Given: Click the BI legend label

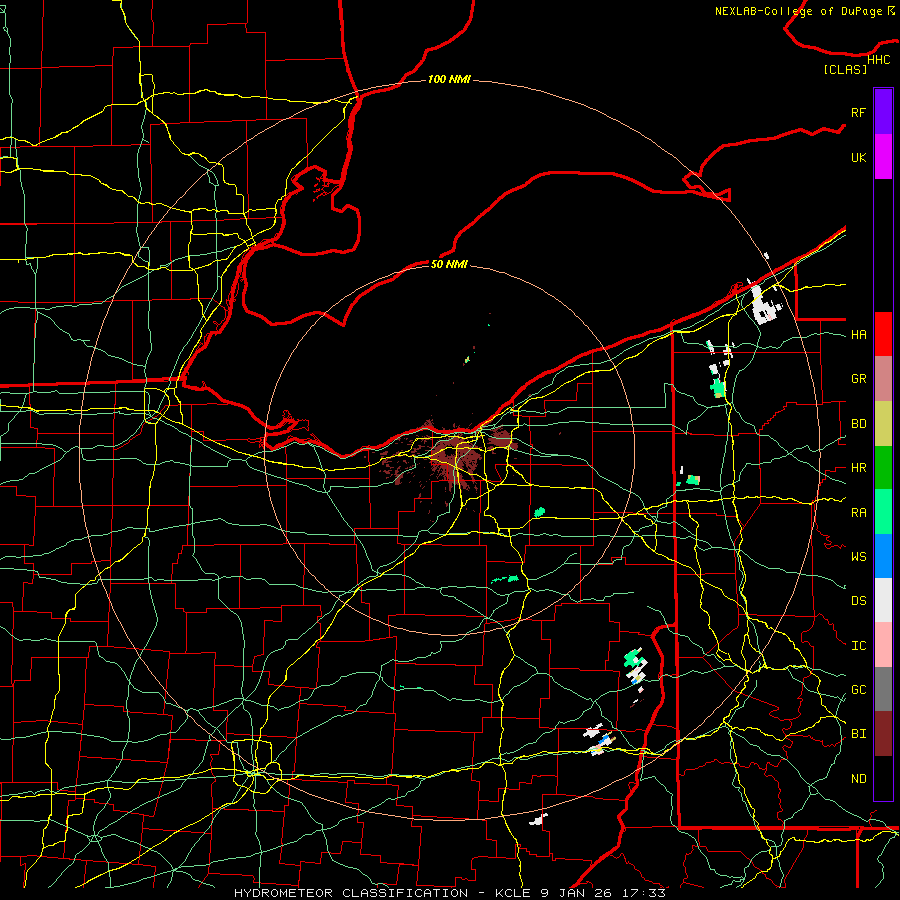Looking at the screenshot, I should (x=858, y=734).
